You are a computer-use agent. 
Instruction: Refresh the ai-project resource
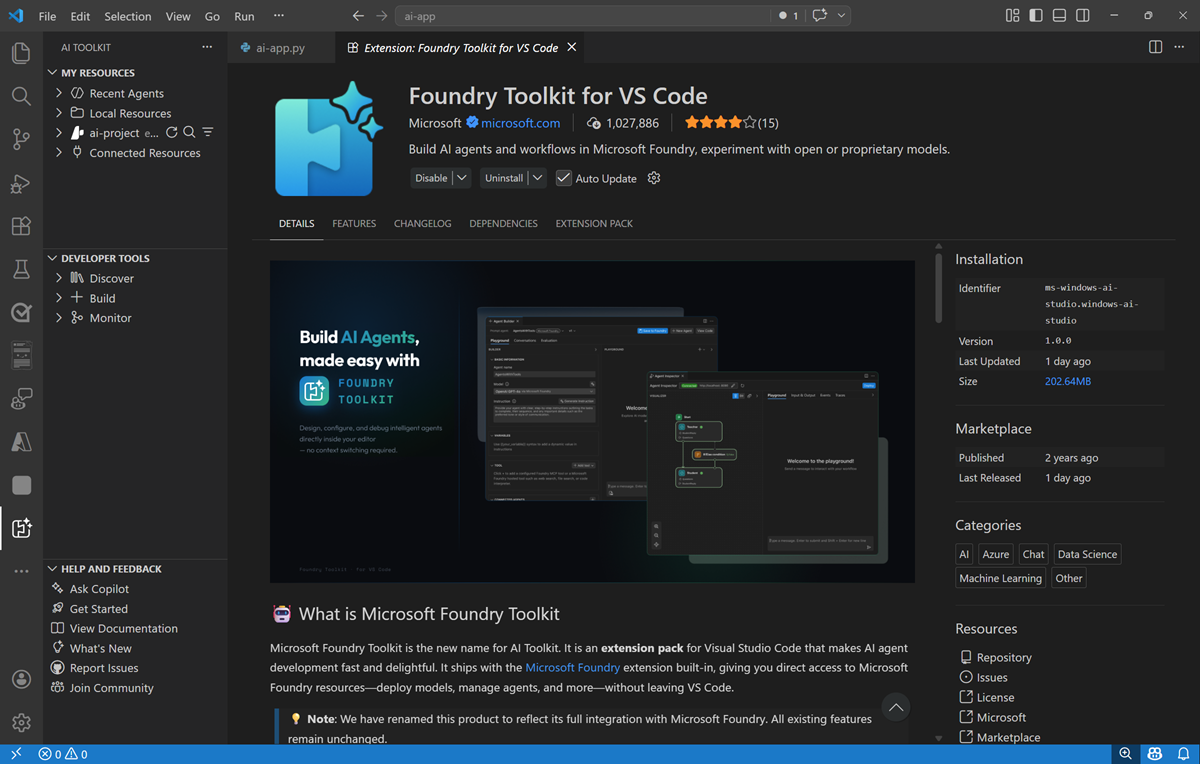click(170, 132)
